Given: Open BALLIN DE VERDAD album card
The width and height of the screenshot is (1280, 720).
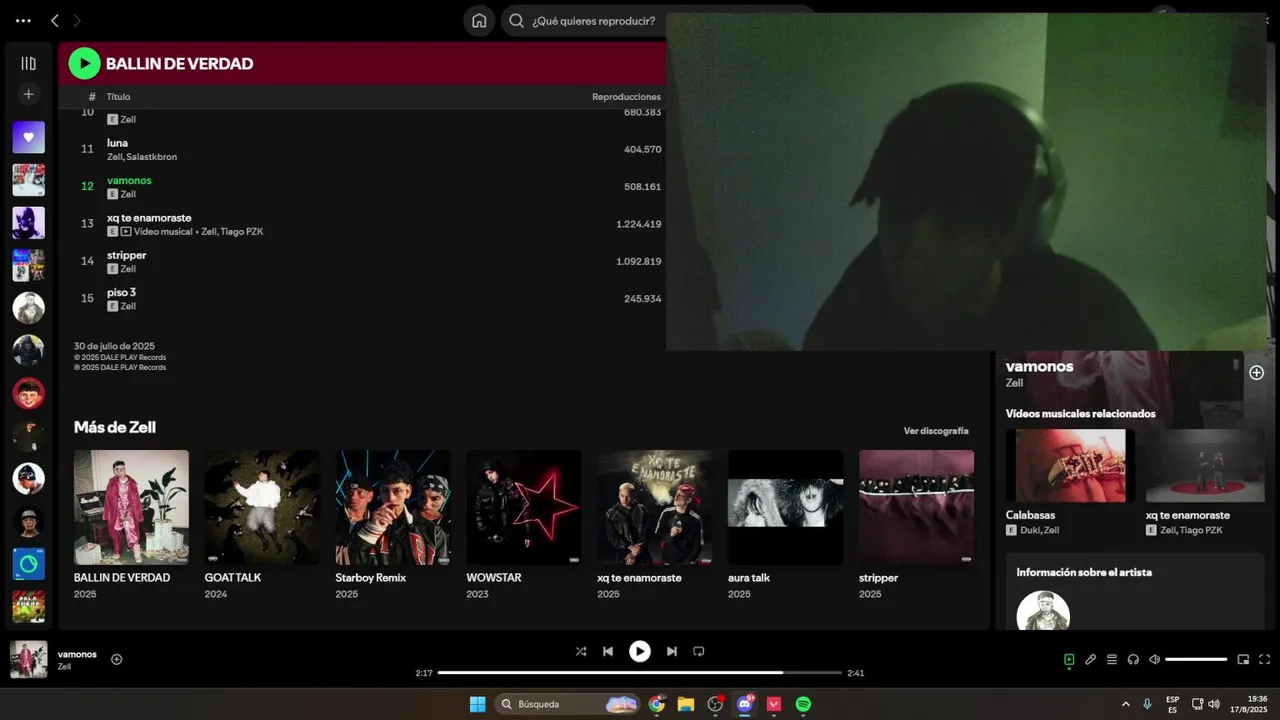Looking at the screenshot, I should pos(131,526).
